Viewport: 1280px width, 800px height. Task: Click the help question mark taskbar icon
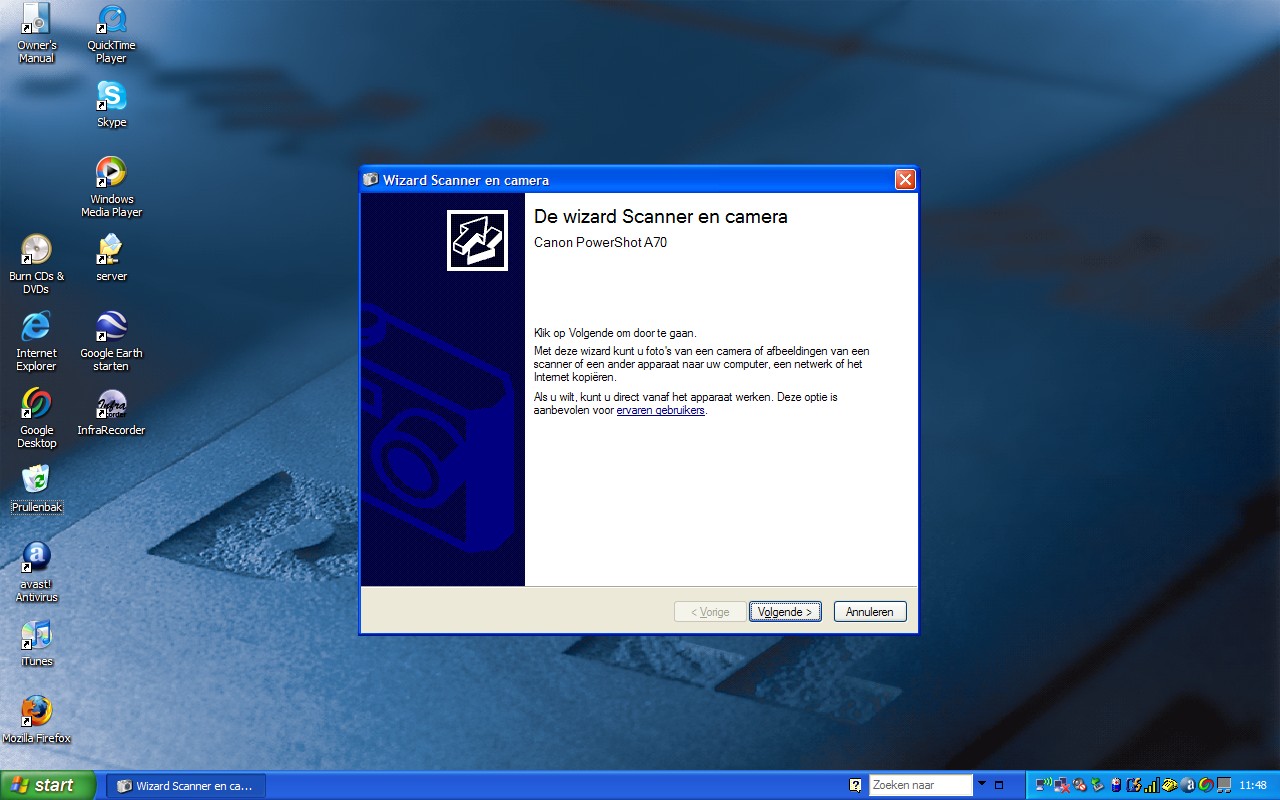[x=855, y=785]
